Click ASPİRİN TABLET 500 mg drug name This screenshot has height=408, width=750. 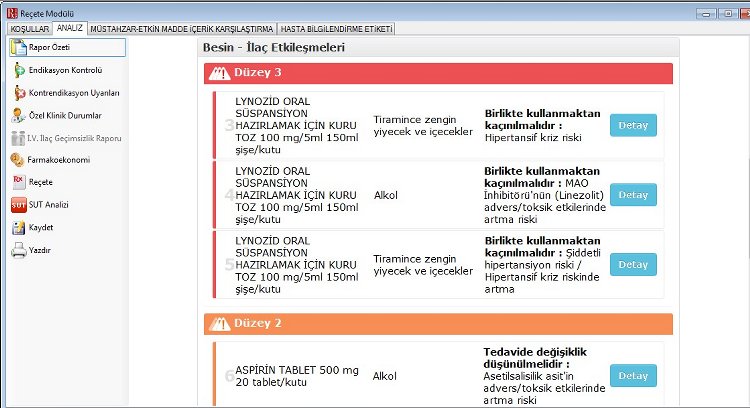point(297,376)
